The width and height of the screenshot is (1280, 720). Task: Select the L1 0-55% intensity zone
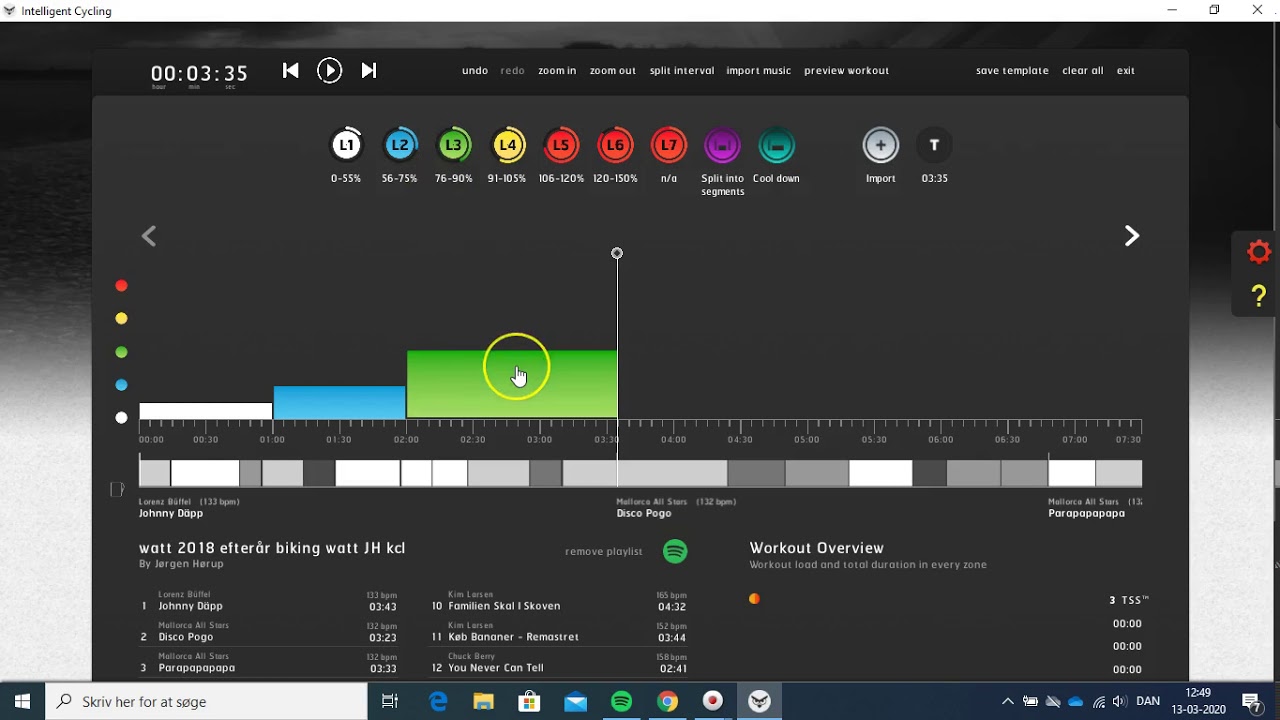346,145
